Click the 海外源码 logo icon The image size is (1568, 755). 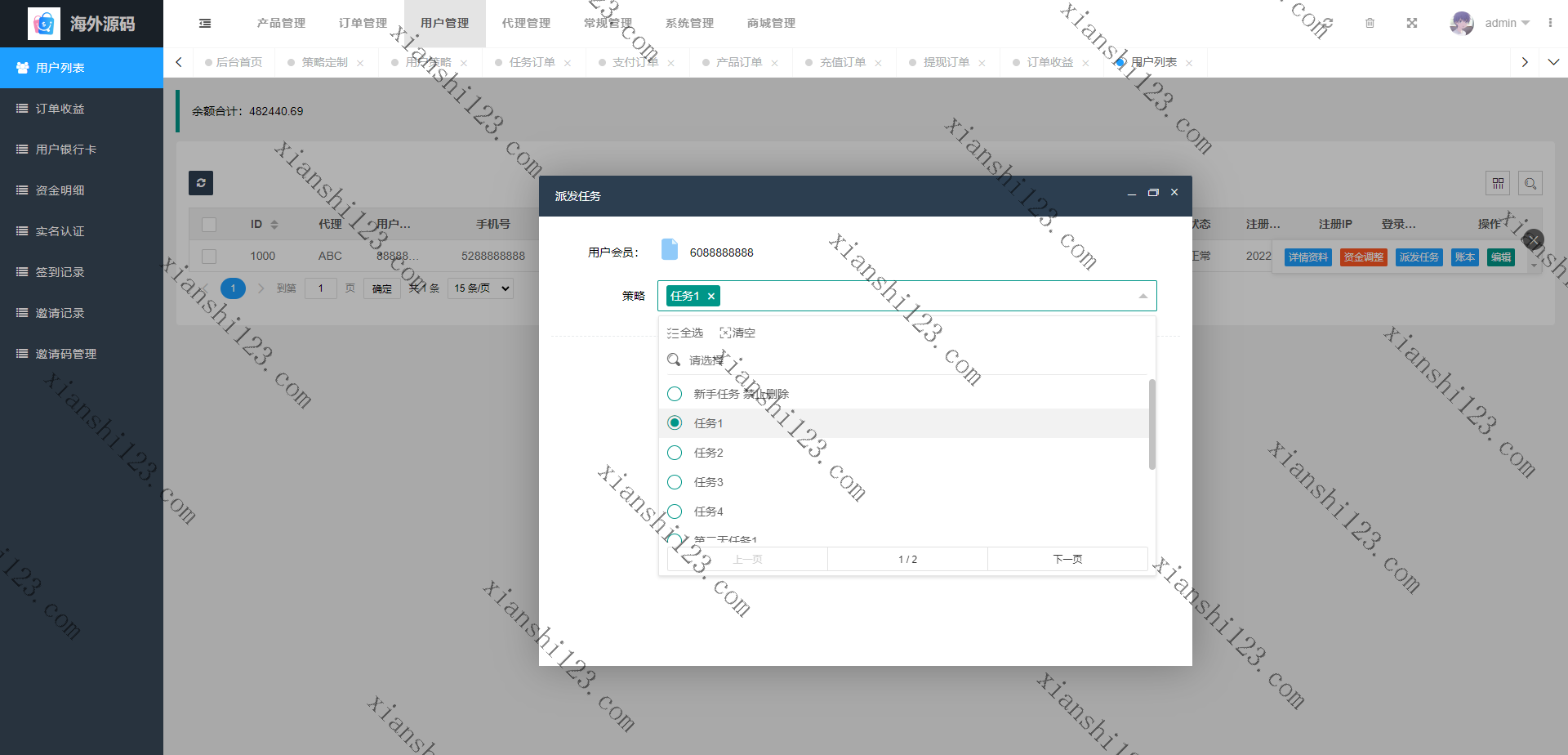[44, 24]
